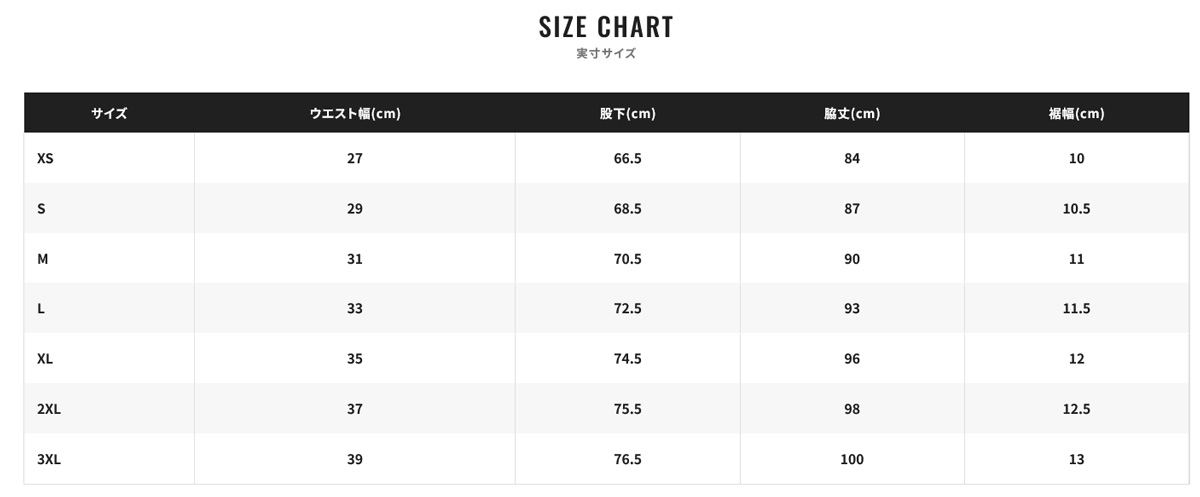Click hem width value 11.5 for L
This screenshot has width=1200, height=497.
[1076, 309]
